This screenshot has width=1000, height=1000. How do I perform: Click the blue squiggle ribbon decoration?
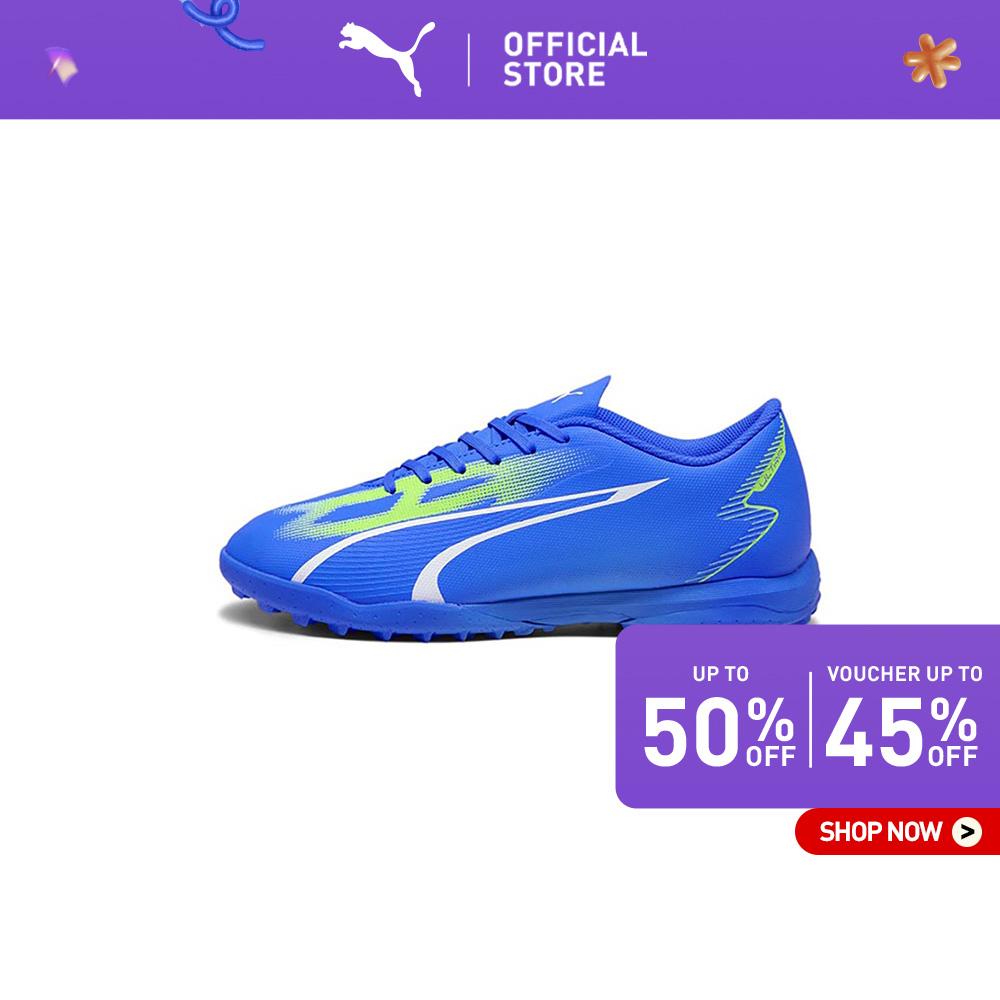223,24
